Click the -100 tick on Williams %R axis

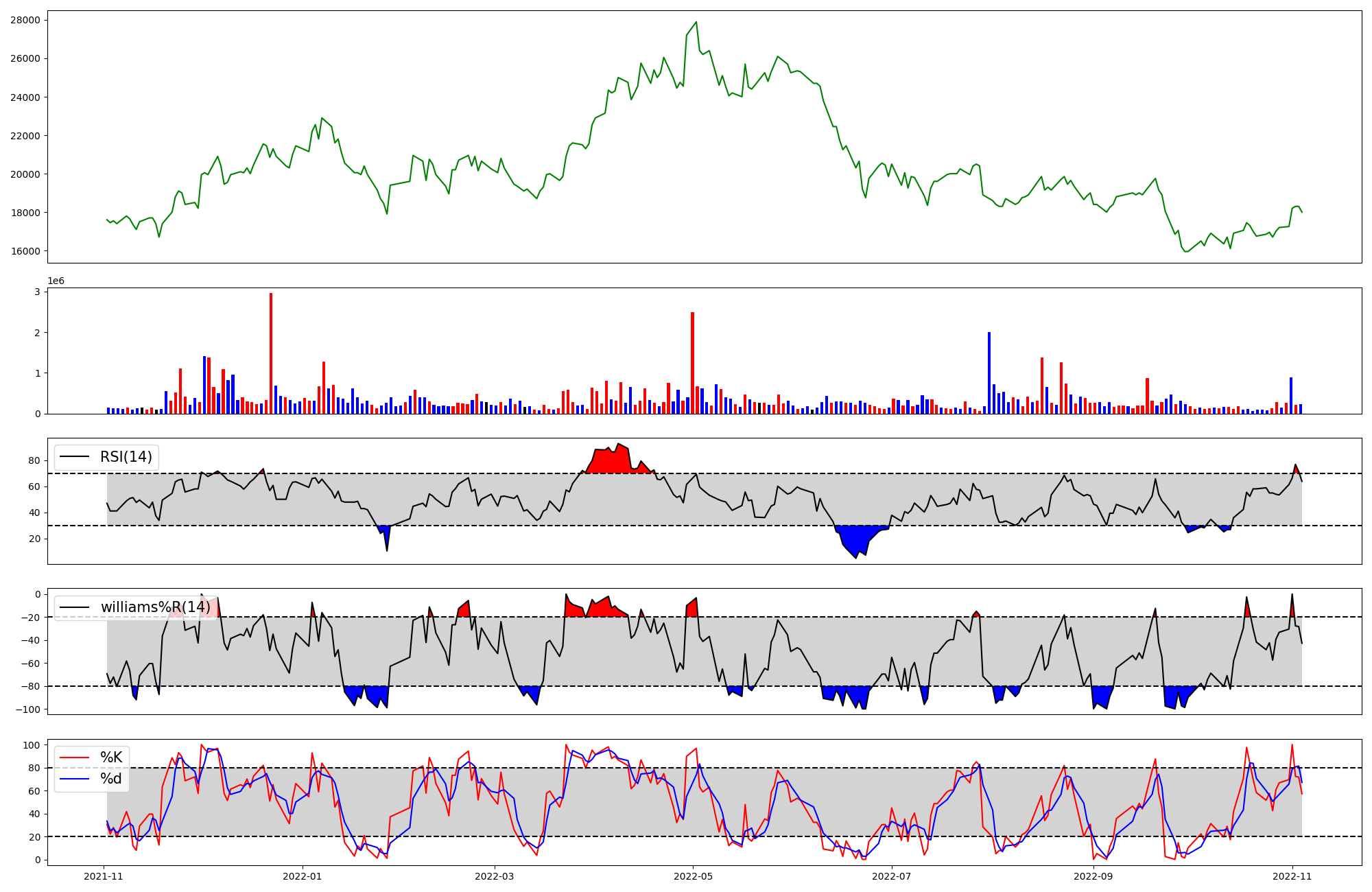(29, 709)
